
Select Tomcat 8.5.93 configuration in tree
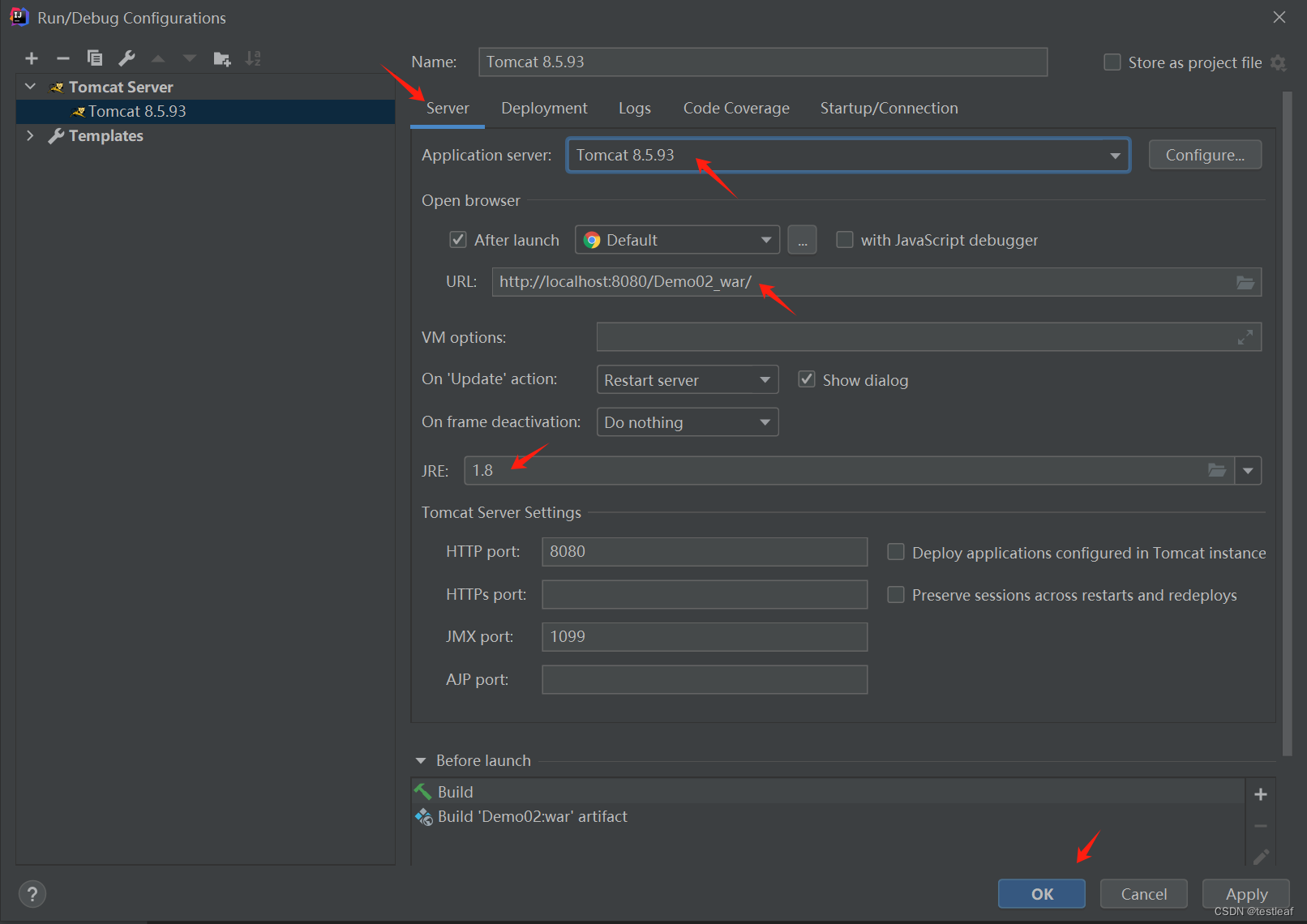(x=205, y=111)
